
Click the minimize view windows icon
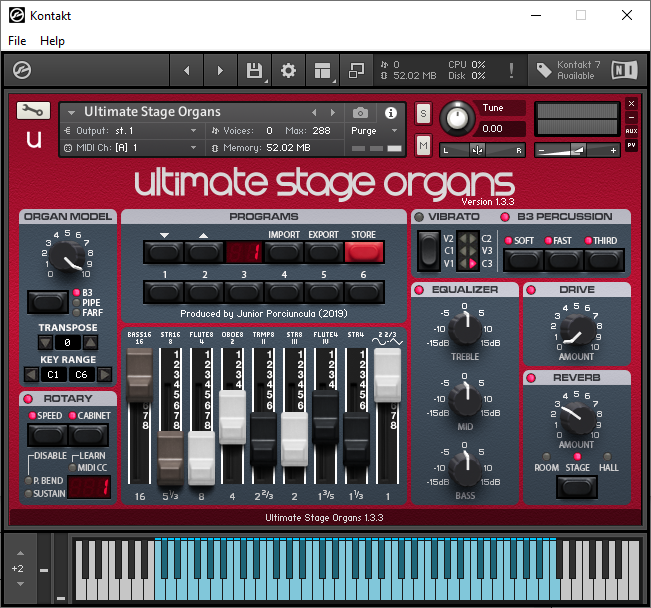click(x=356, y=71)
